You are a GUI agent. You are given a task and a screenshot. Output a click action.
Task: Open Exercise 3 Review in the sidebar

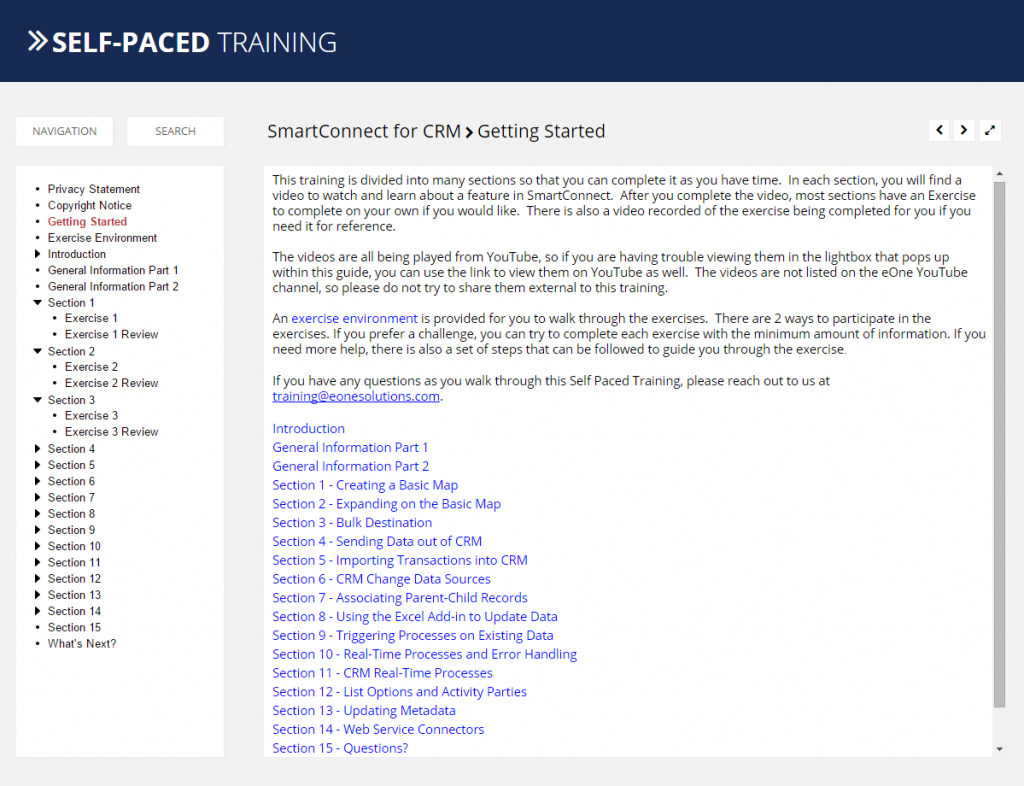pos(111,432)
